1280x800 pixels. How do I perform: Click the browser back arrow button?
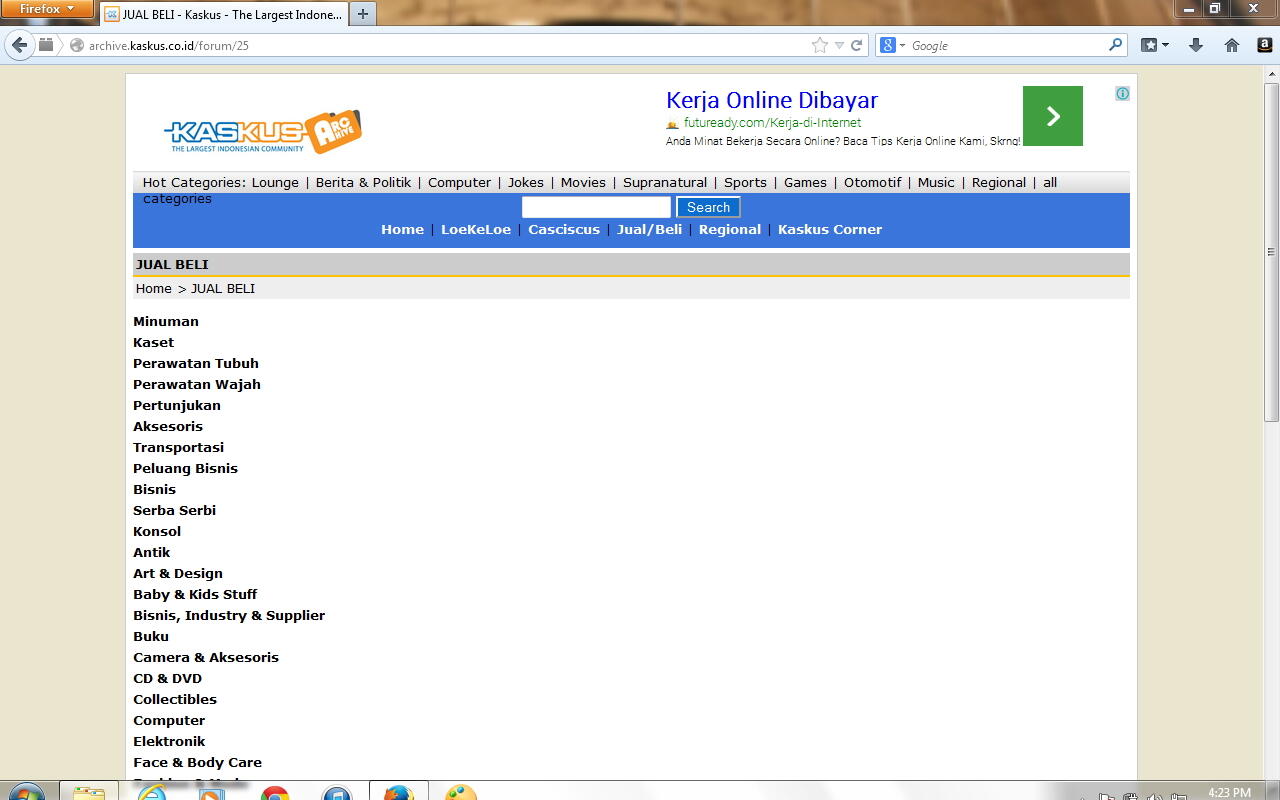(20, 45)
